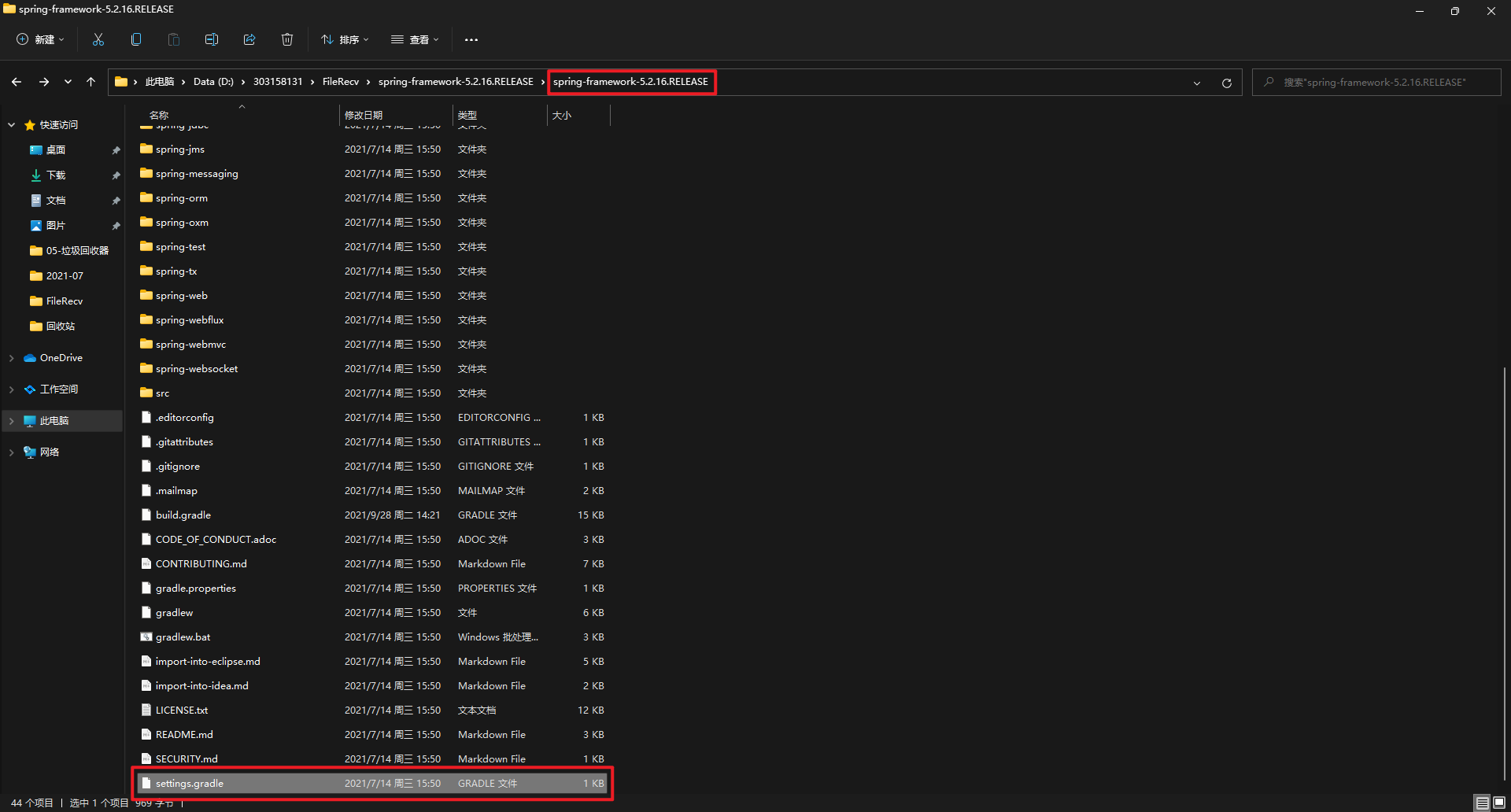Select the spring-messaging folder icon
The image size is (1511, 812).
(x=146, y=173)
